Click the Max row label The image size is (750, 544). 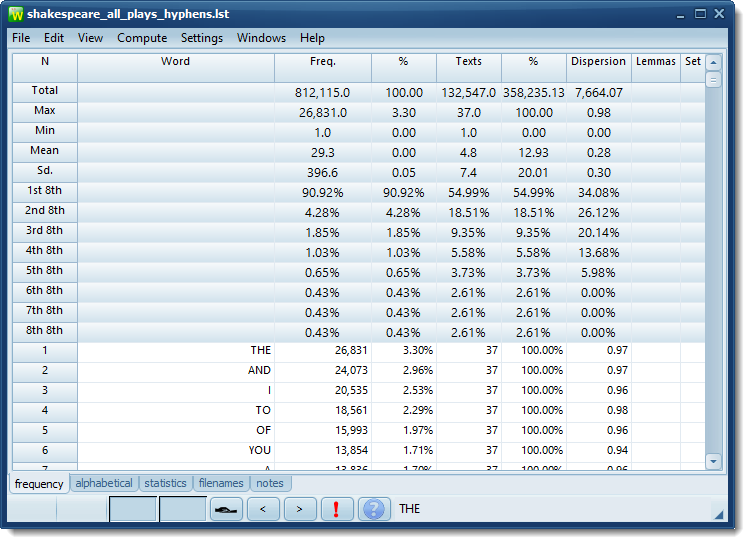tap(45, 113)
